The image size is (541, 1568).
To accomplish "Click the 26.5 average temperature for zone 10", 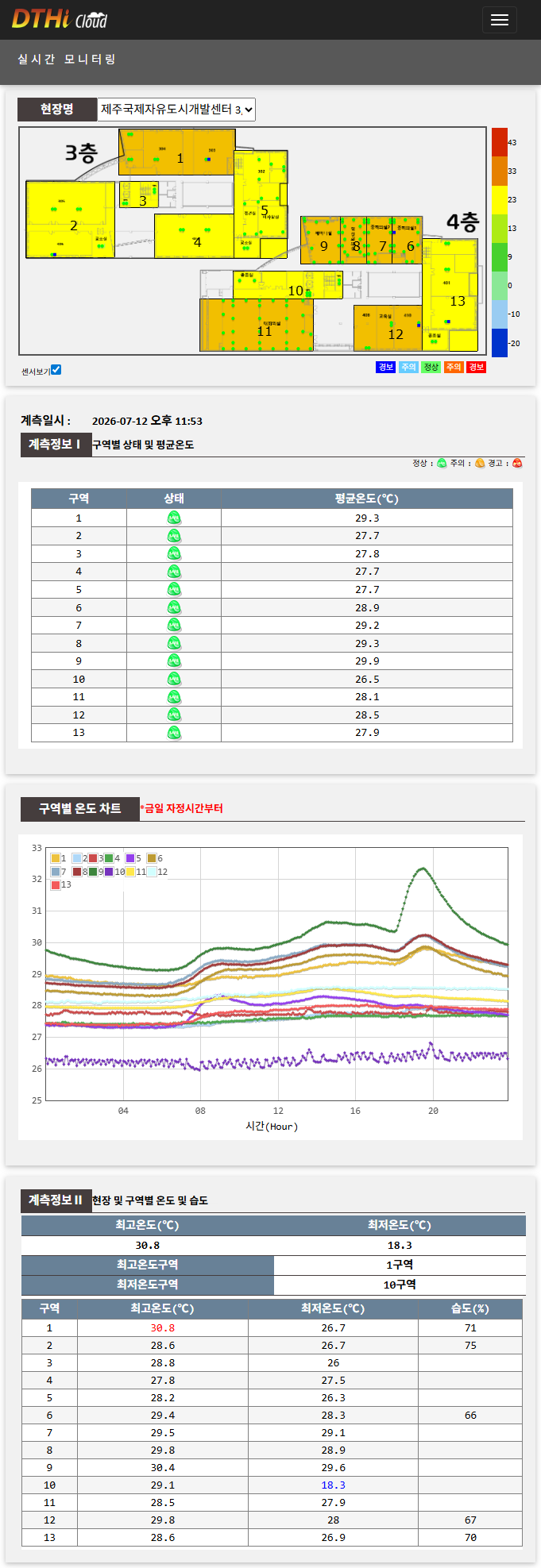I will (x=367, y=679).
